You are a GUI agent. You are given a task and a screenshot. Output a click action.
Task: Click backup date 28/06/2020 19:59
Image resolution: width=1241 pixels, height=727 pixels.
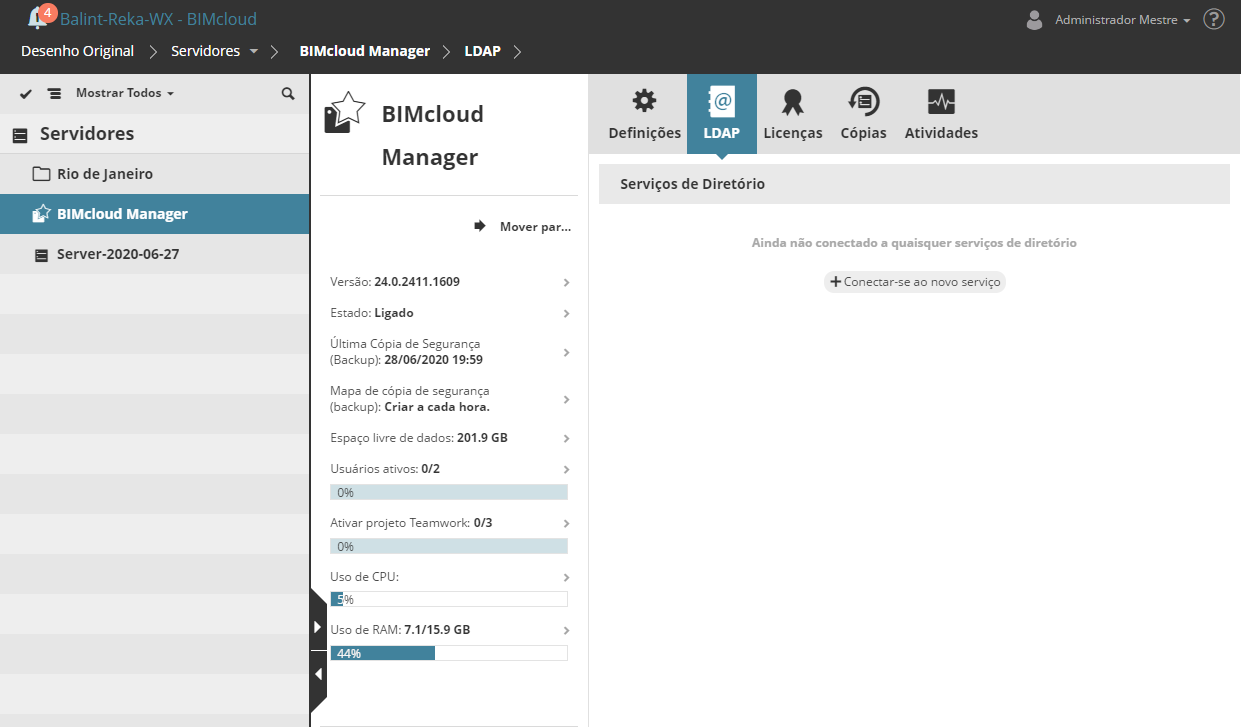coord(434,360)
